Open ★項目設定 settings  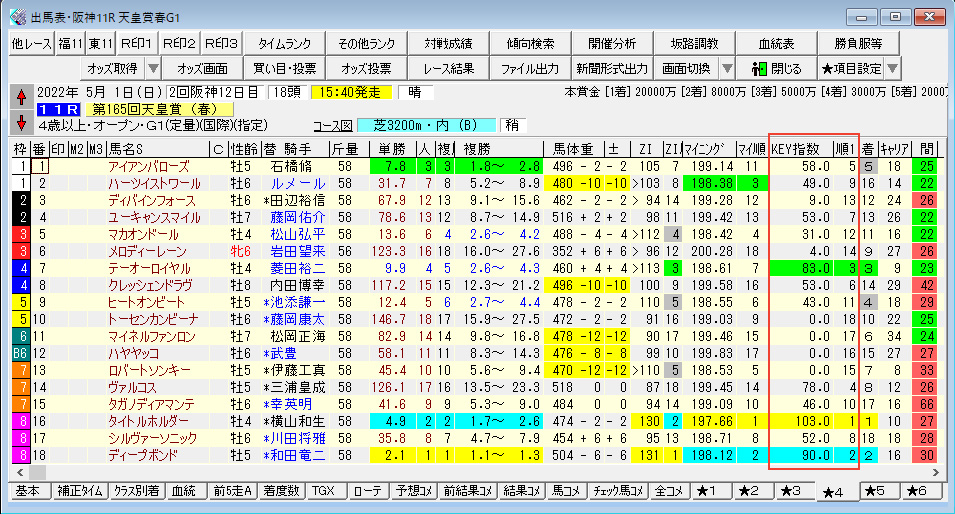click(x=851, y=68)
